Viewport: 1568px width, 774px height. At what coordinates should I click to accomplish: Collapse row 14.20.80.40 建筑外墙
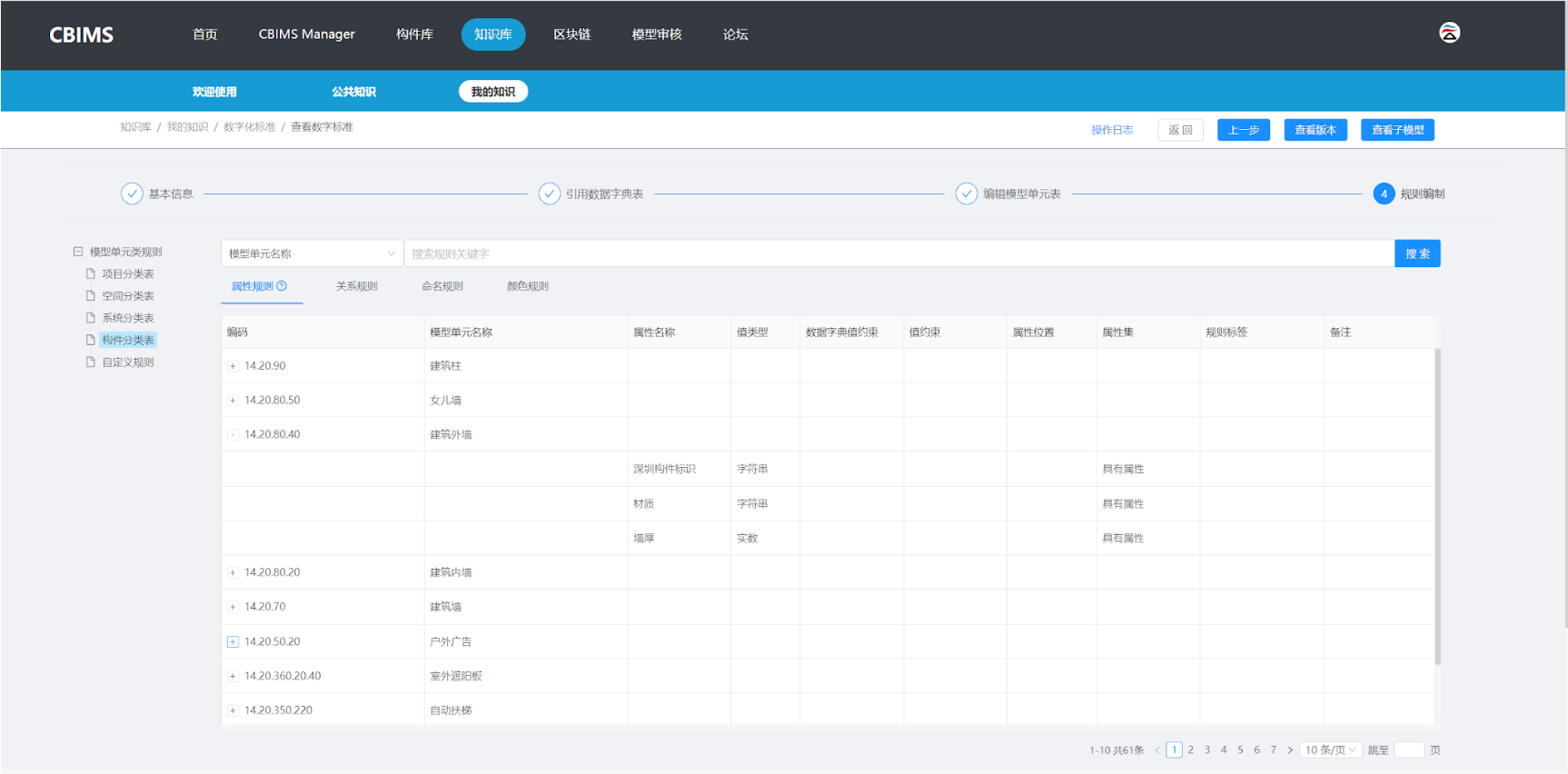click(x=233, y=435)
